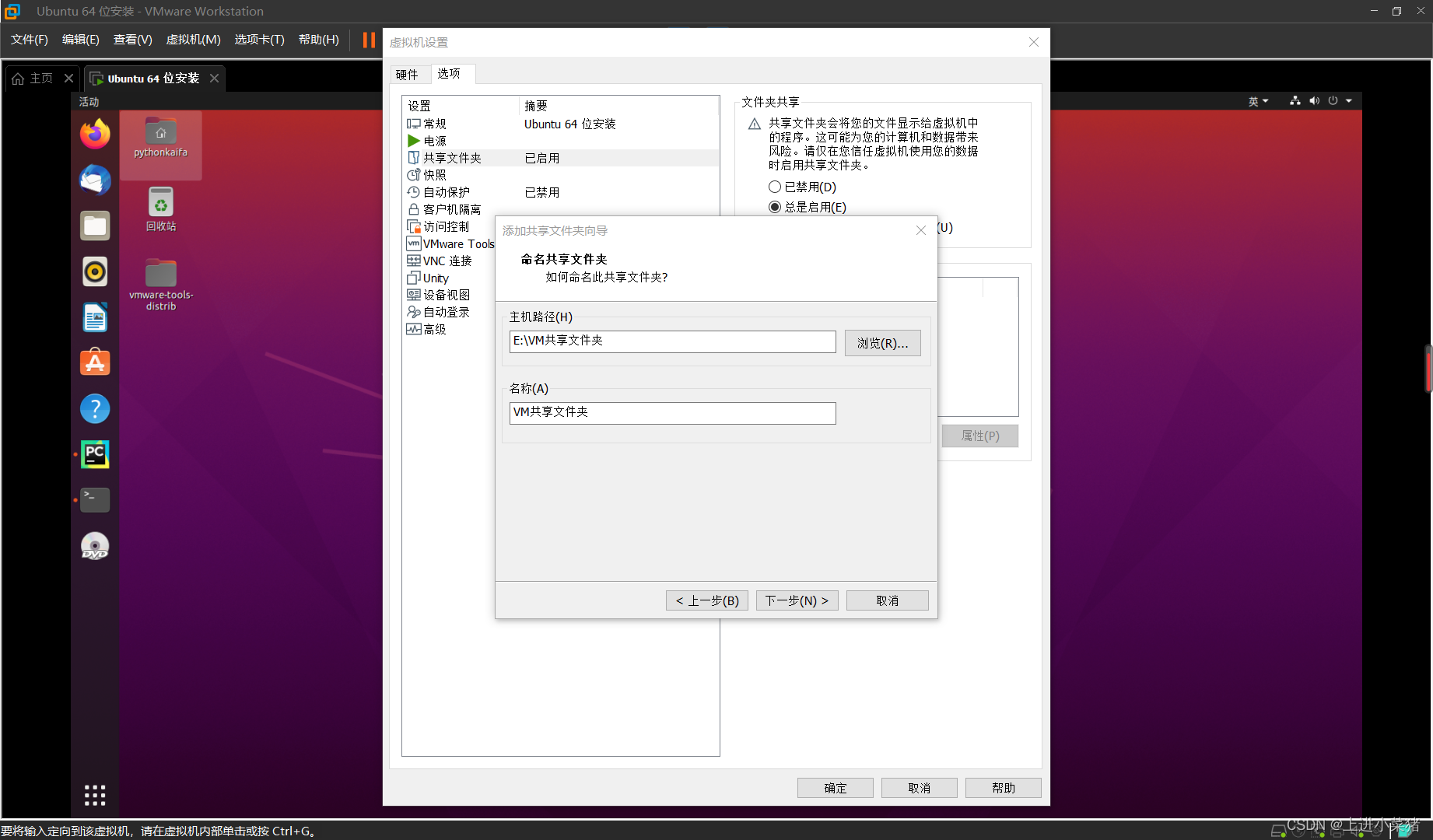Screen dimensions: 1433x840
Task: Click 取消 in the add shared folder wizard
Action: coord(888,600)
